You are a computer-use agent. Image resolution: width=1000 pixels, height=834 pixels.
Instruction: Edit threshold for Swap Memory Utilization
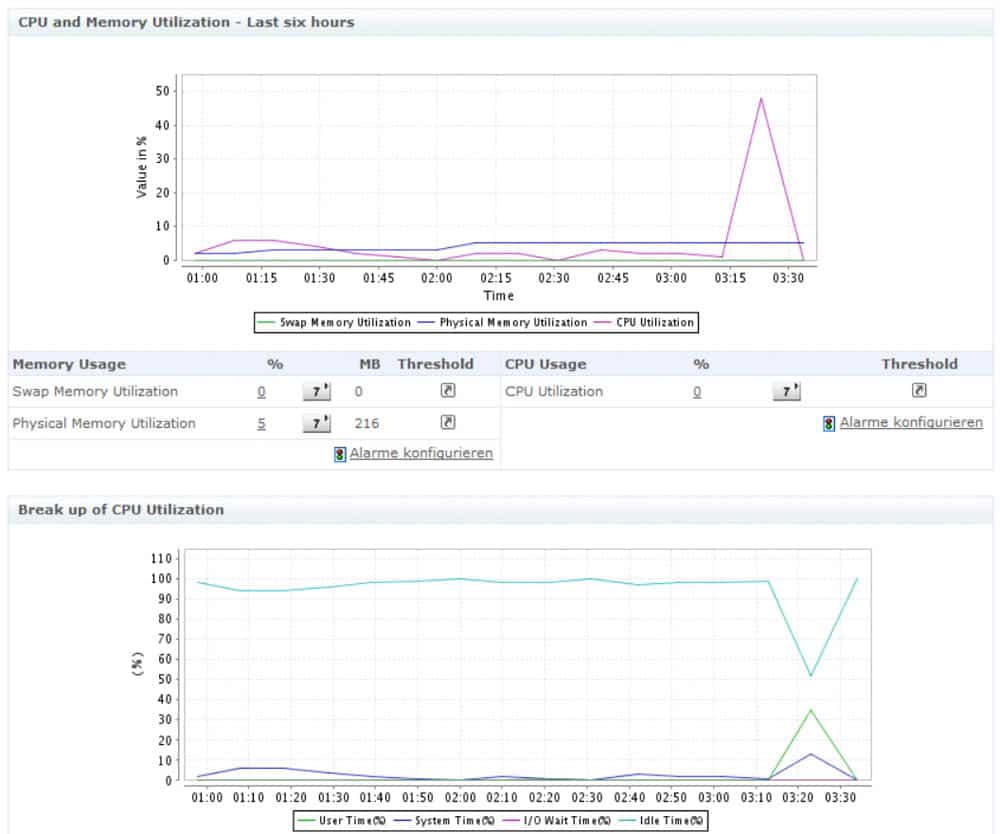[x=448, y=390]
